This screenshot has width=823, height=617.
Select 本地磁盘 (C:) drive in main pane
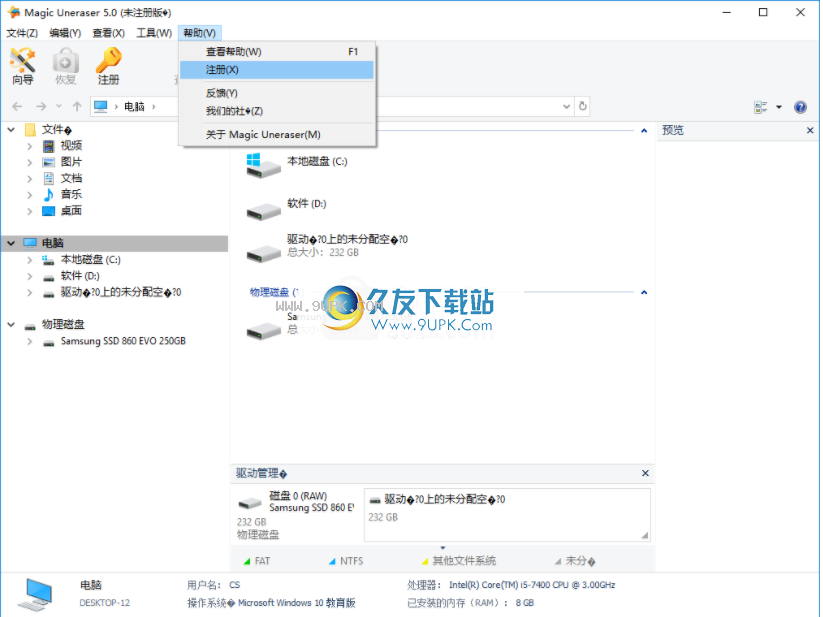tap(297, 166)
